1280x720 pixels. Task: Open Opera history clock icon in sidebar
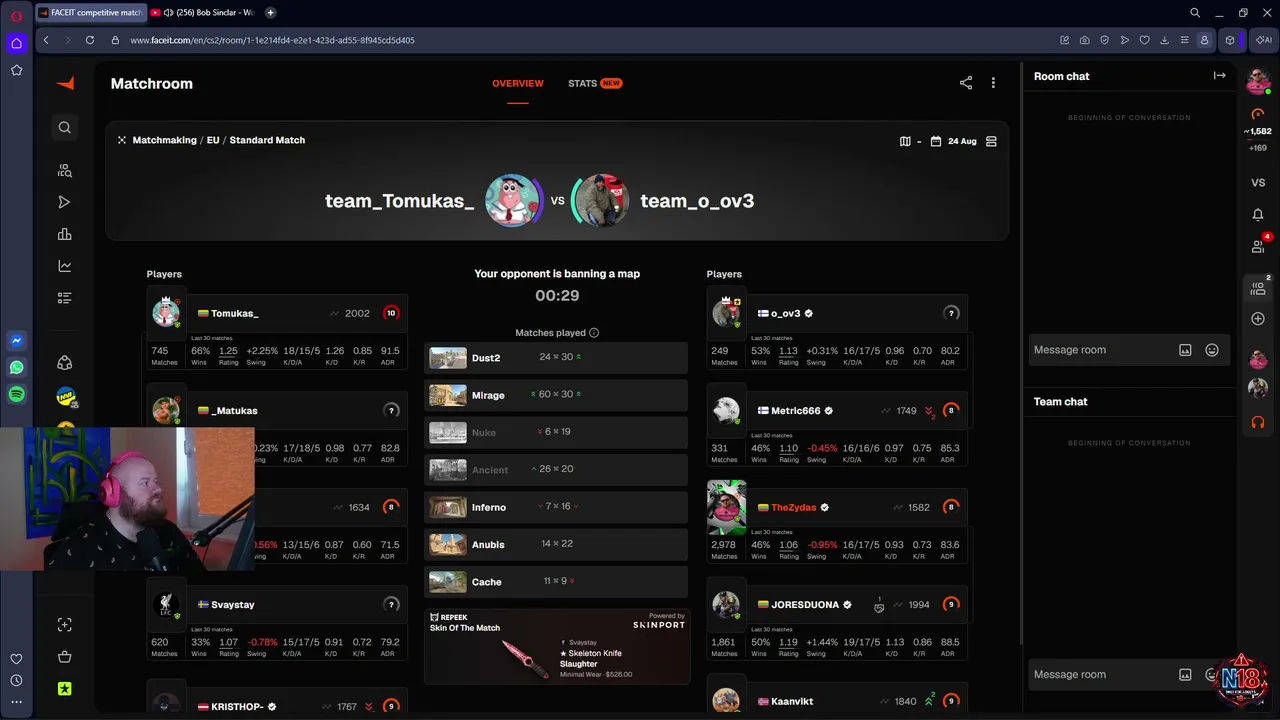16,680
